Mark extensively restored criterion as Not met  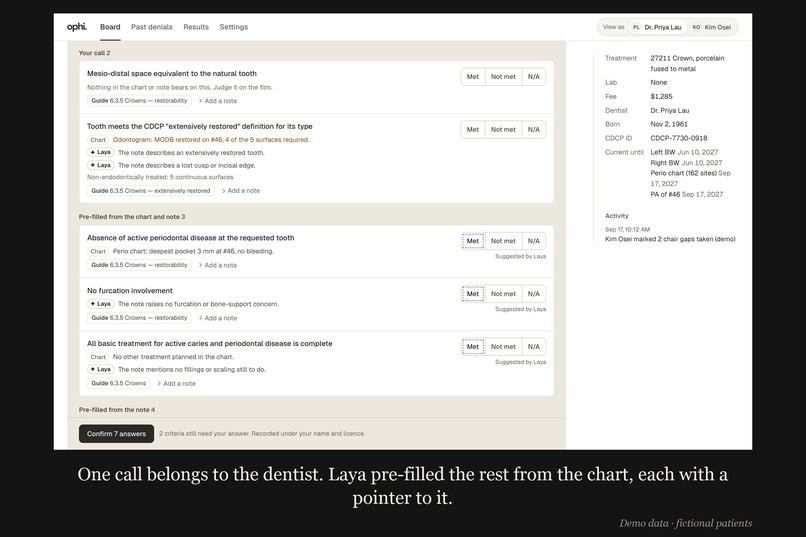pos(503,129)
